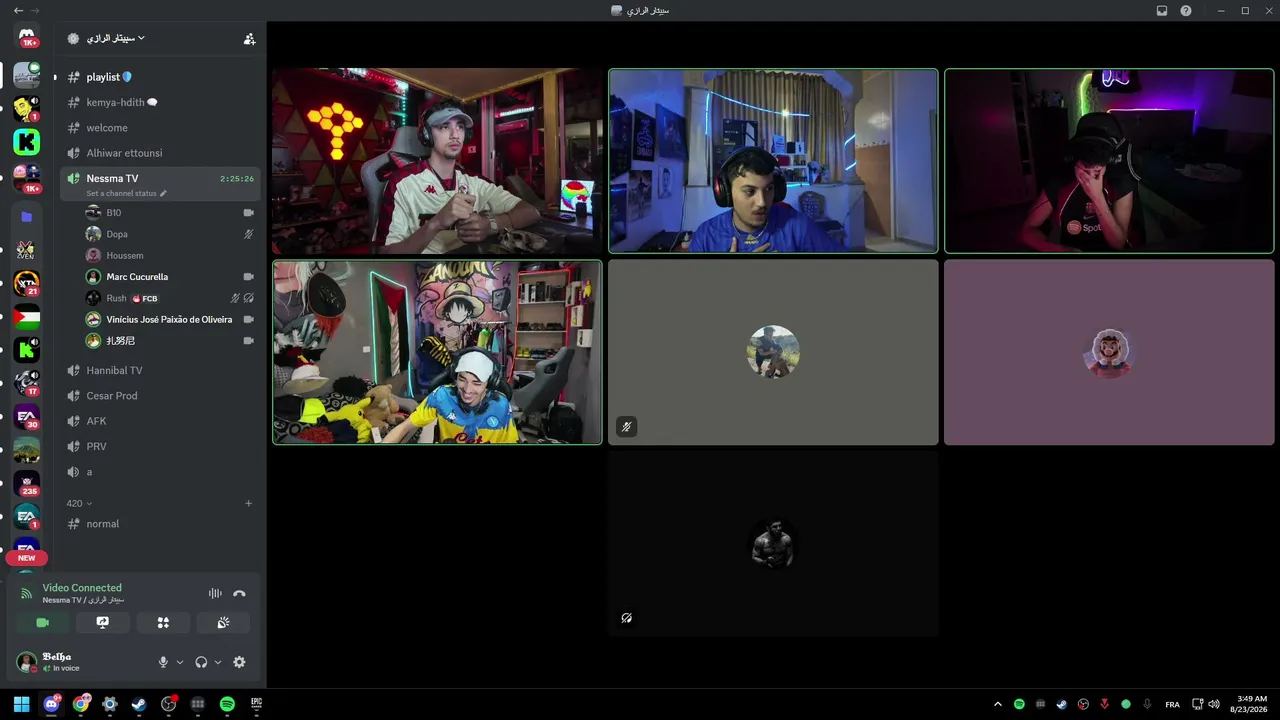Viewport: 1280px width, 720px height.
Task: Open the server name dropdown menu
Action: [115, 38]
